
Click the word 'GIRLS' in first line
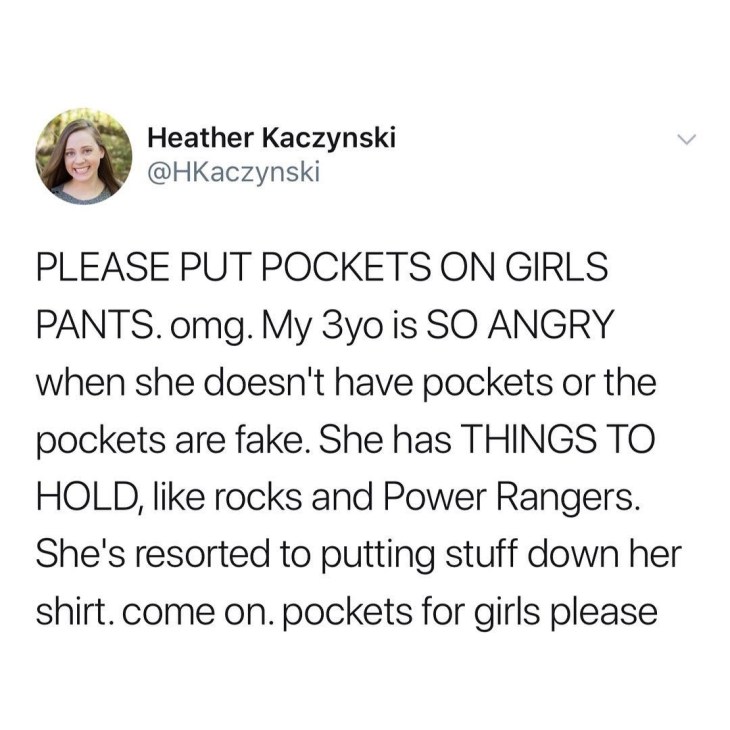(557, 266)
